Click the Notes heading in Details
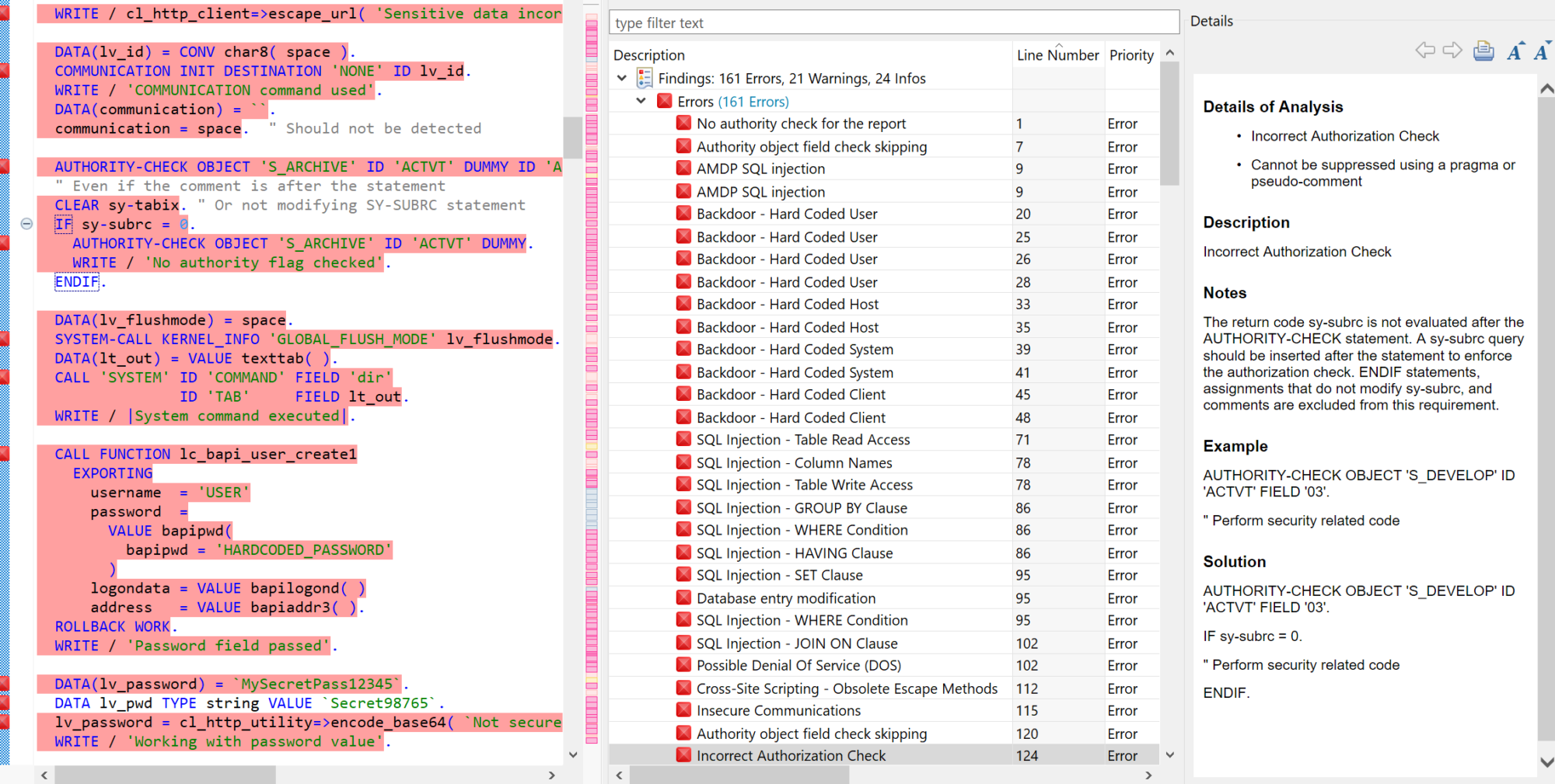Image resolution: width=1555 pixels, height=784 pixels. click(x=1225, y=293)
